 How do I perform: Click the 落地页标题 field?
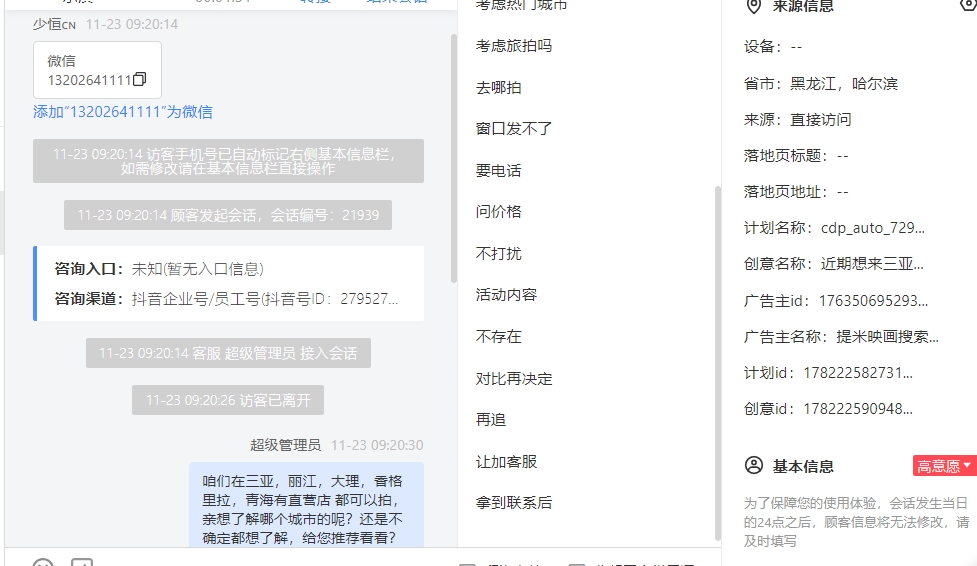796,156
